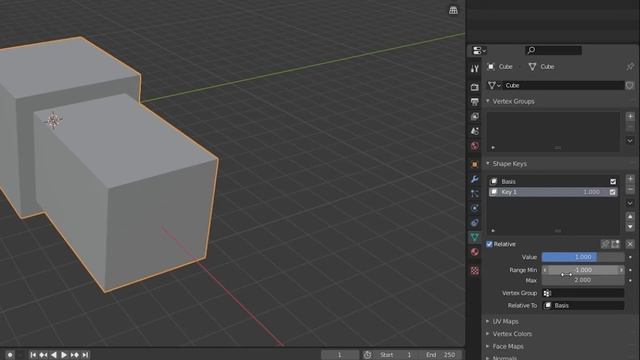Click the Range Min slider field
Viewport: 640px width, 360px height.
click(583, 270)
